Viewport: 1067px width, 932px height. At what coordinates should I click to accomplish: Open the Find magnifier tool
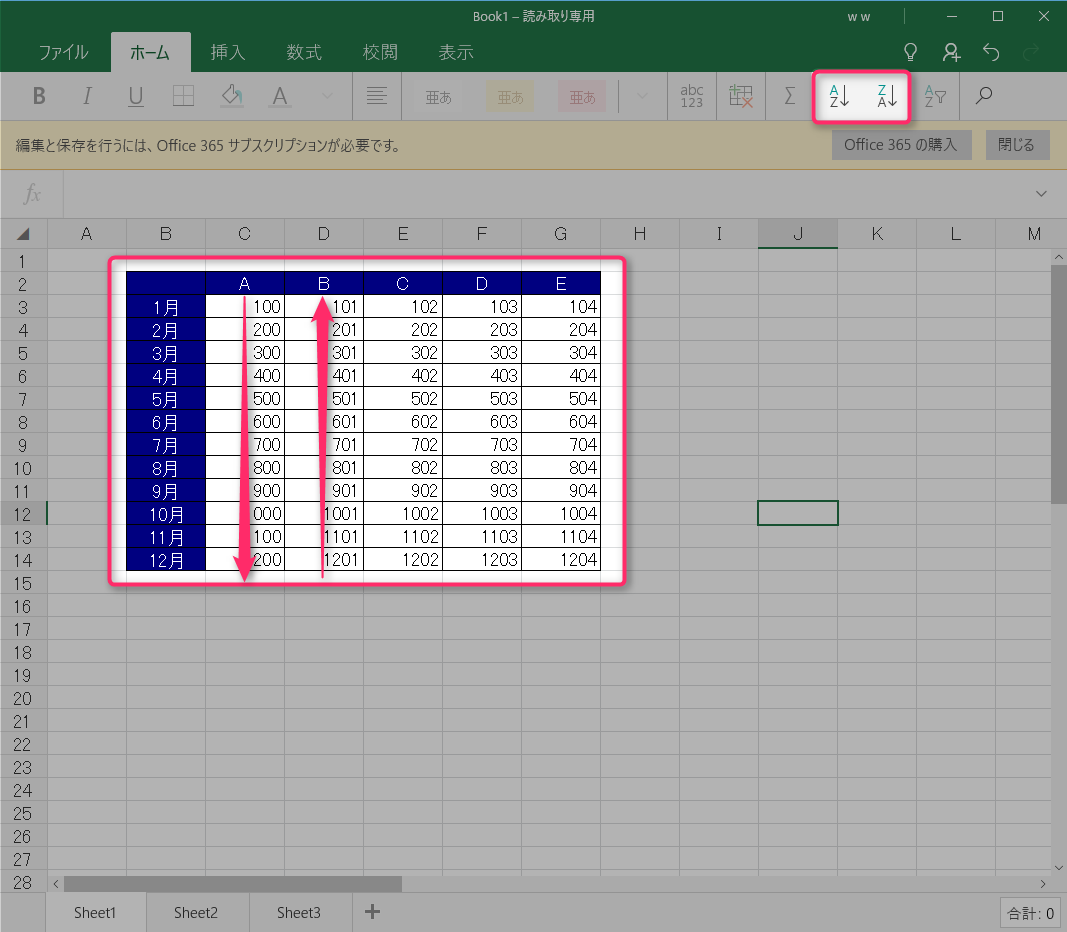(983, 96)
